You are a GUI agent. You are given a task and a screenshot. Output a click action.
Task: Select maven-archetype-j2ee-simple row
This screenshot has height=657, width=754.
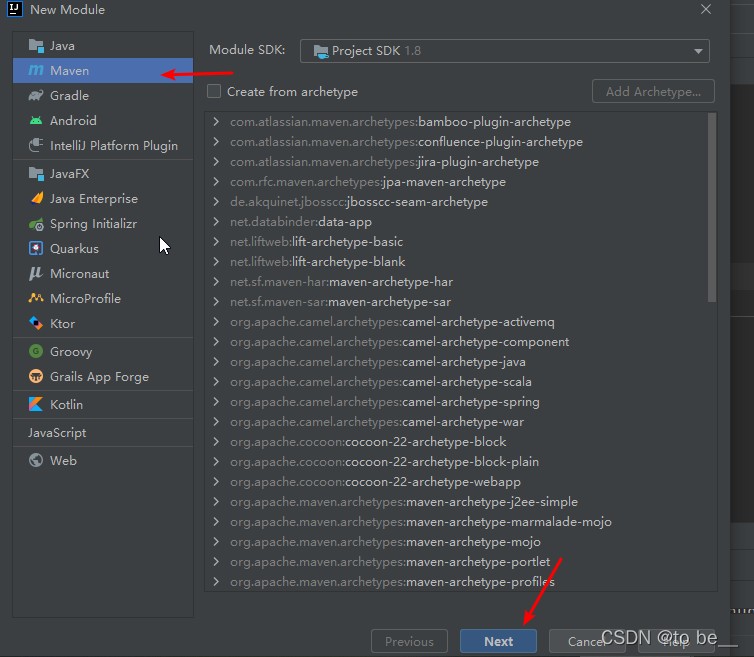tap(456, 502)
